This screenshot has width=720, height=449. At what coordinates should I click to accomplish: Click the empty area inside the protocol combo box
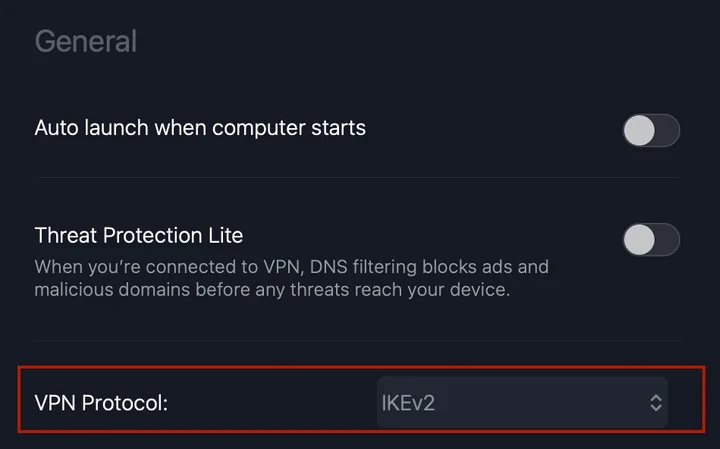point(540,403)
